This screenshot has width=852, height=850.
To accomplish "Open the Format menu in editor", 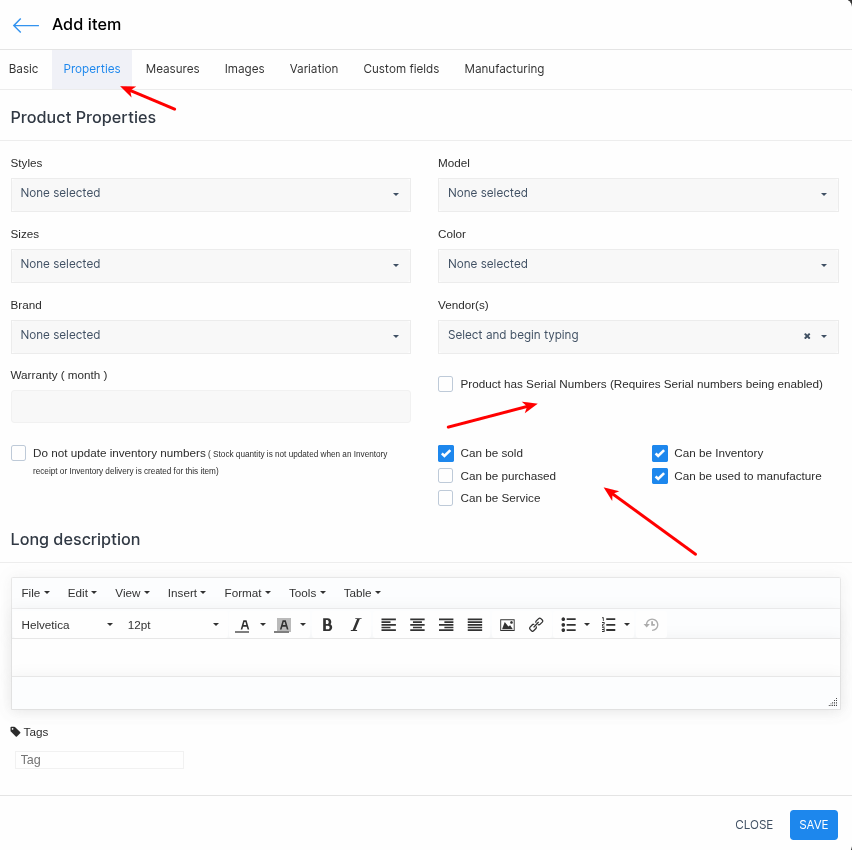I will click(247, 593).
